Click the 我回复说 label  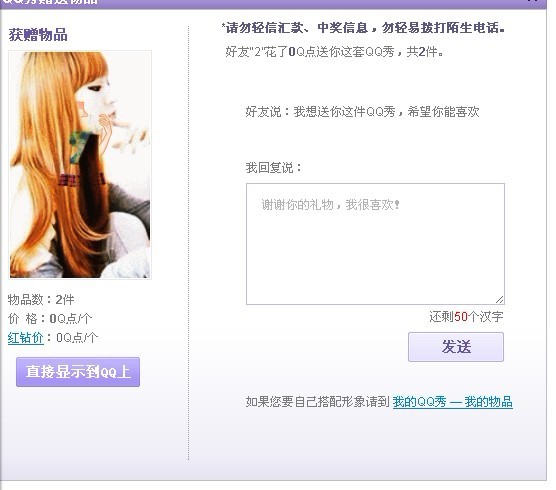tap(274, 167)
